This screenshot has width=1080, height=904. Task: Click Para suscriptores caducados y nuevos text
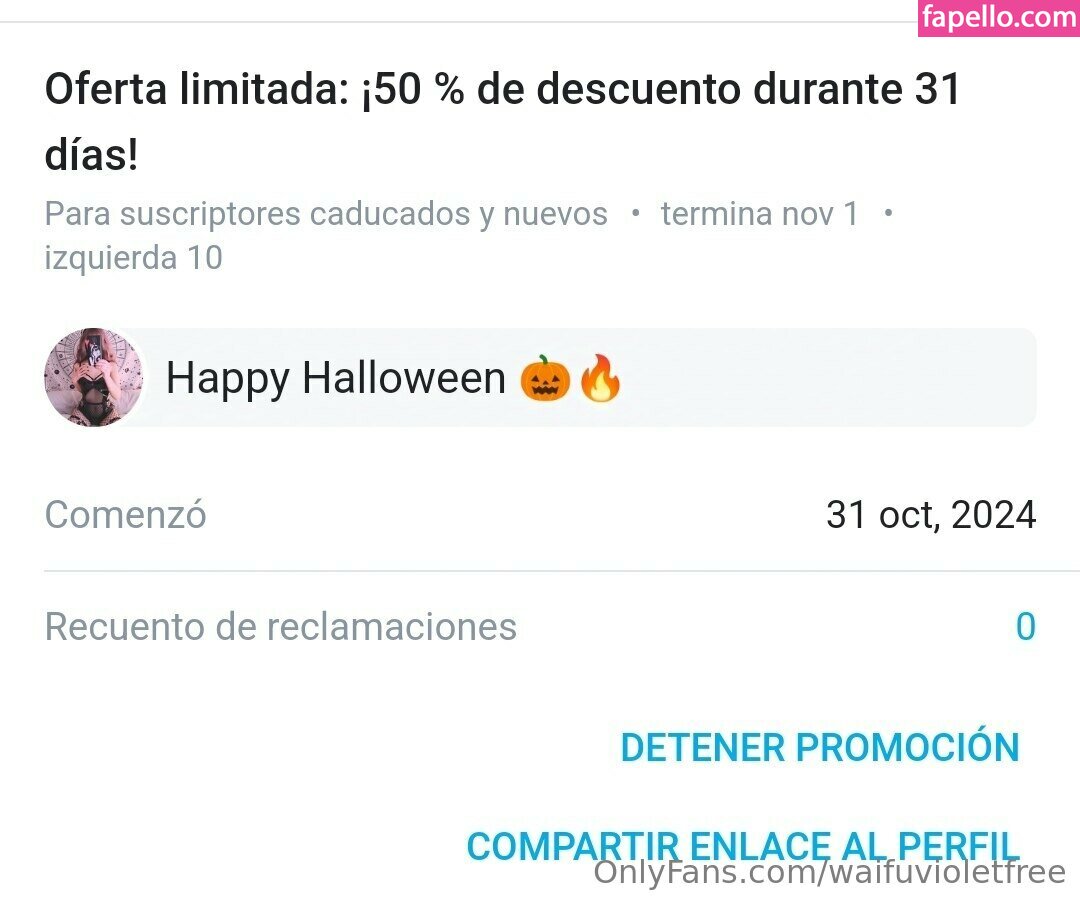(326, 214)
